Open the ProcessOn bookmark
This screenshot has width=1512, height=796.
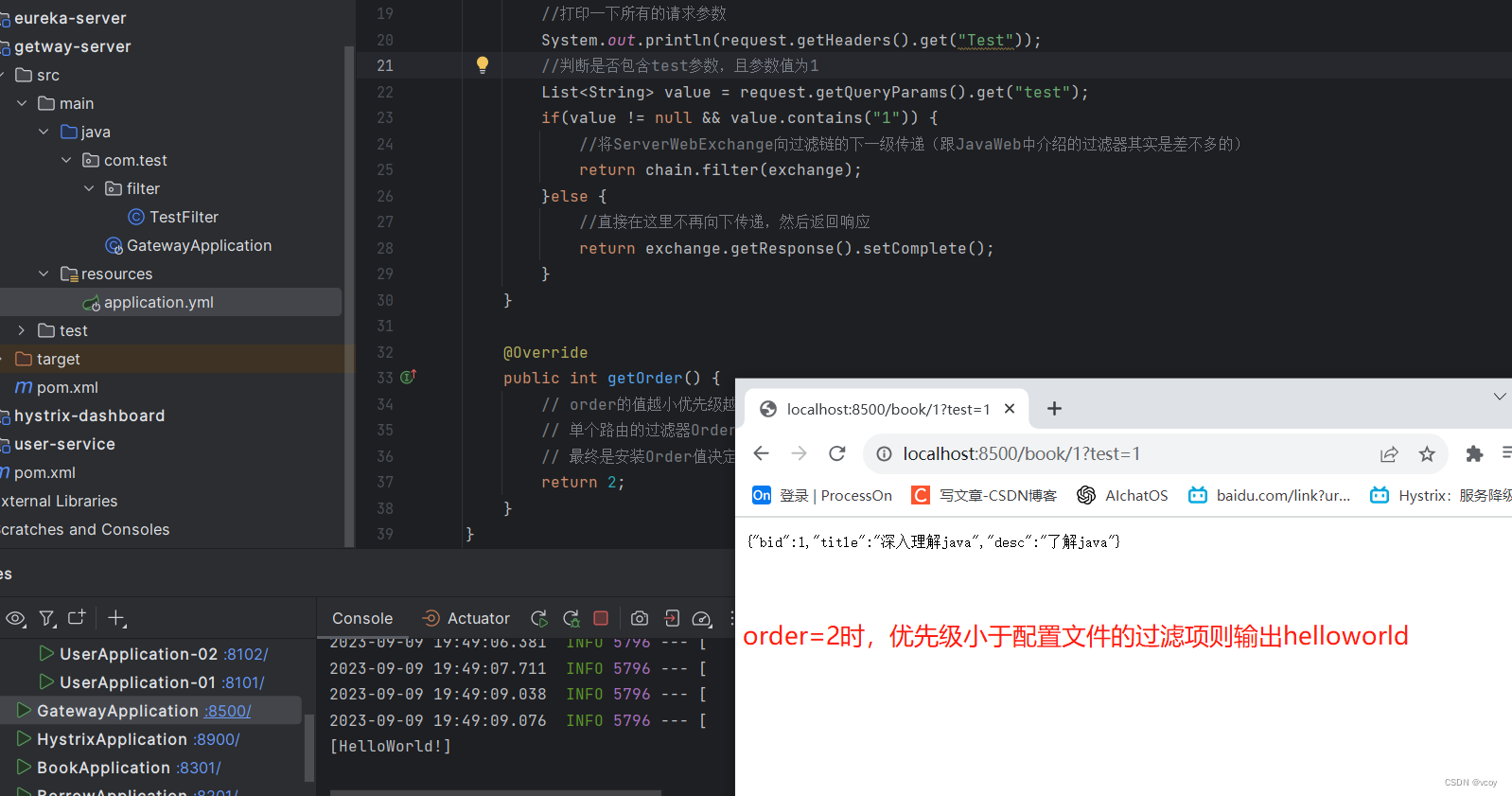click(822, 495)
